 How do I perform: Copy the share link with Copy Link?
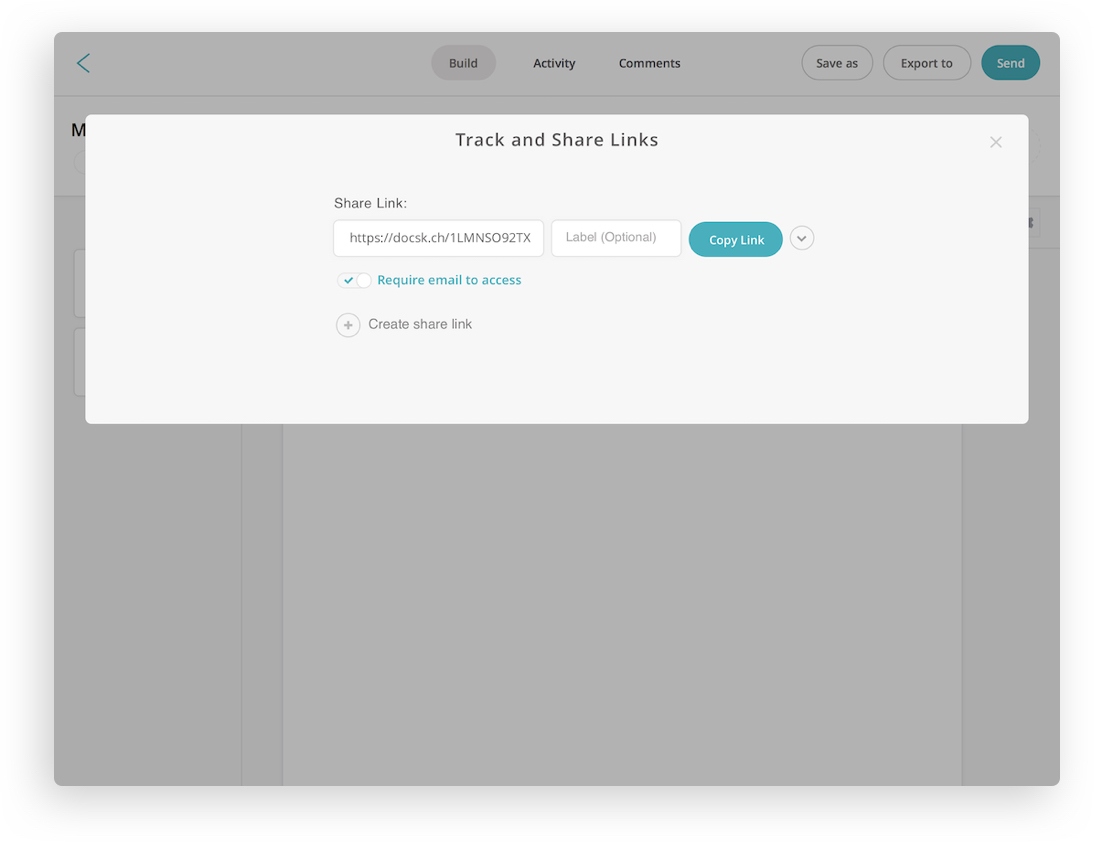(735, 239)
